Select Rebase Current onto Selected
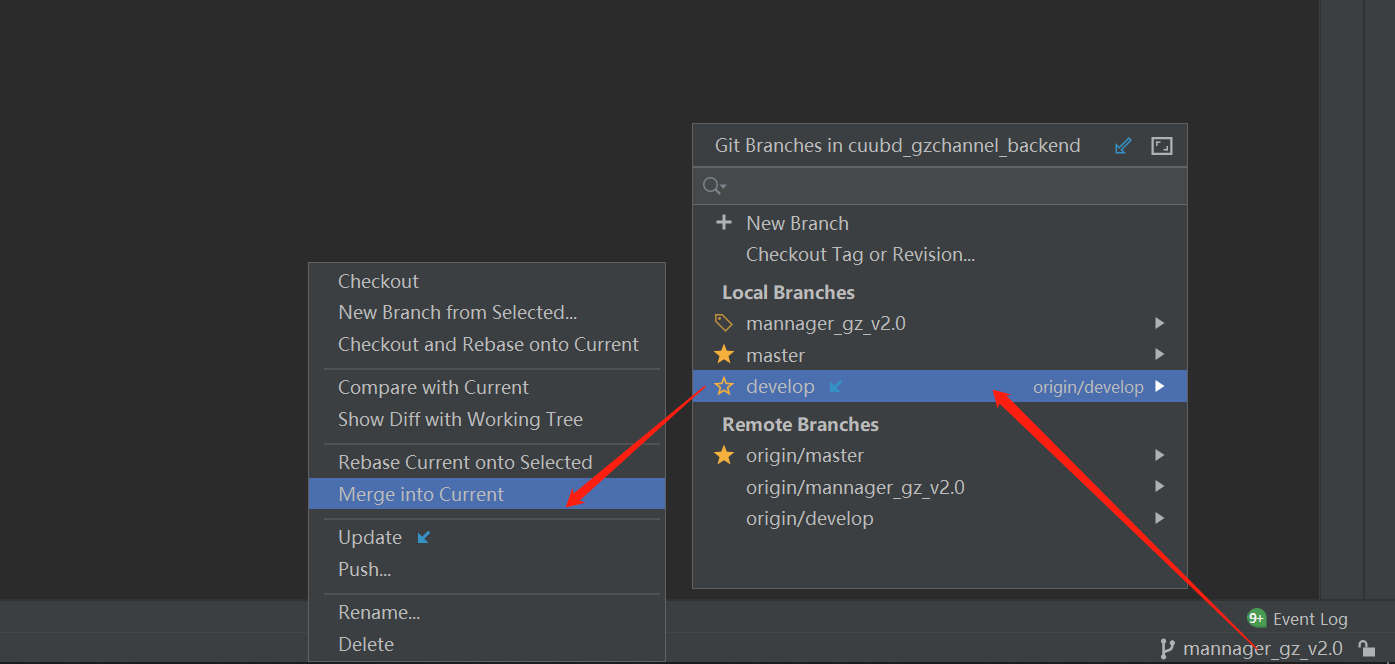The image size is (1395, 664). (487, 462)
